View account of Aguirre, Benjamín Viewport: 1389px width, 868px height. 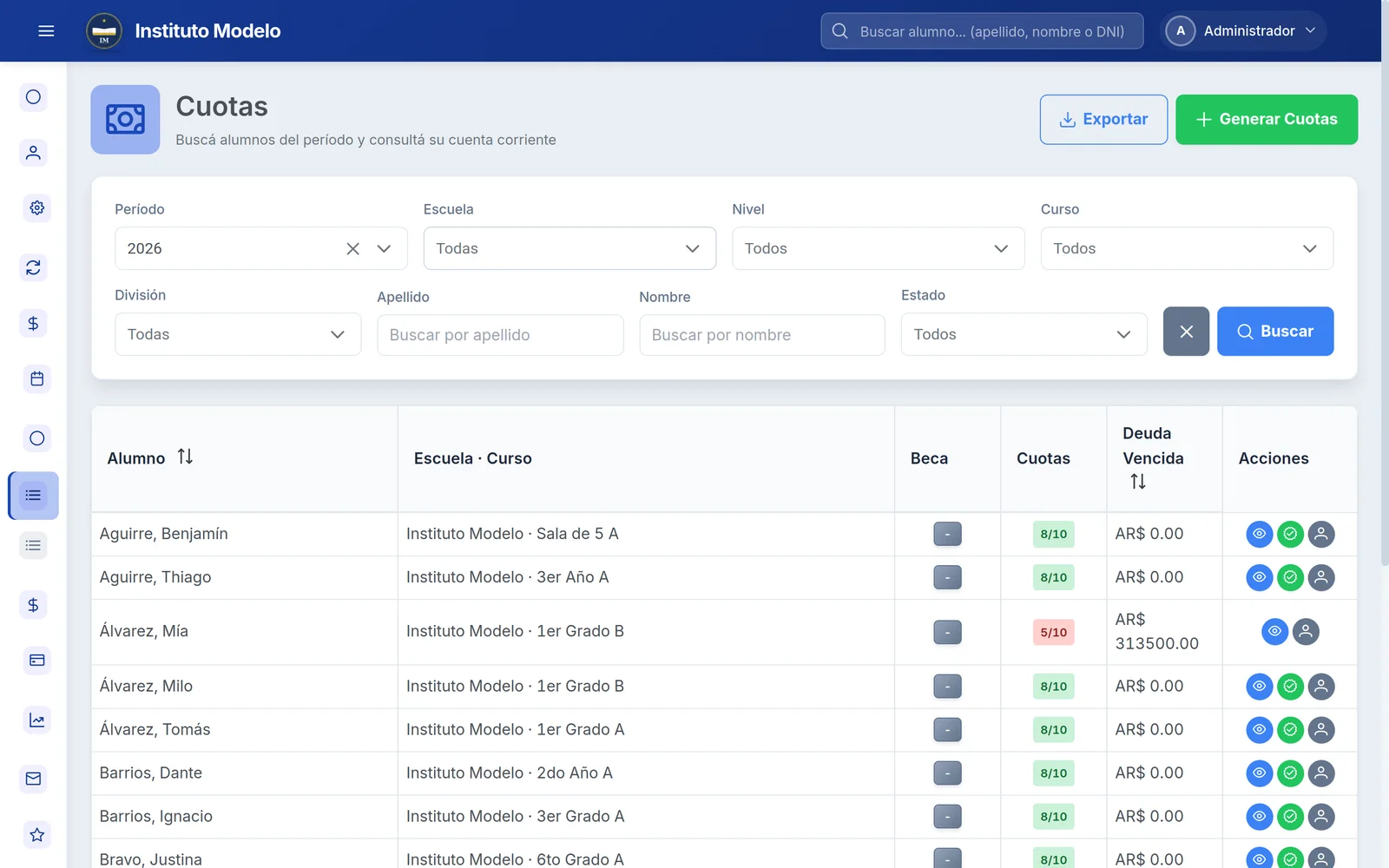tap(1259, 534)
